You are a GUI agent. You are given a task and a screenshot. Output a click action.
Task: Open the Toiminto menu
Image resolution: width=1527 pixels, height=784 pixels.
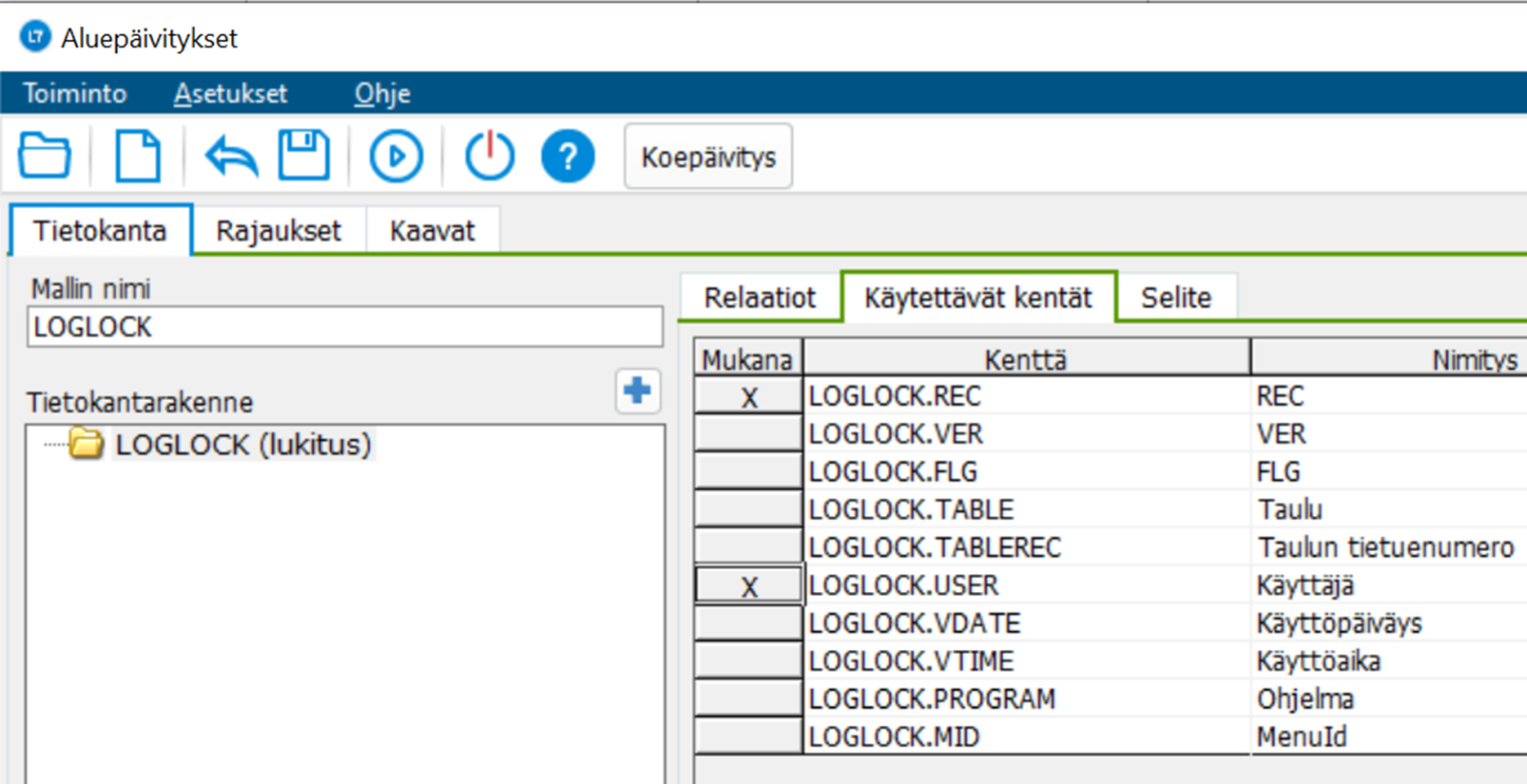click(75, 93)
